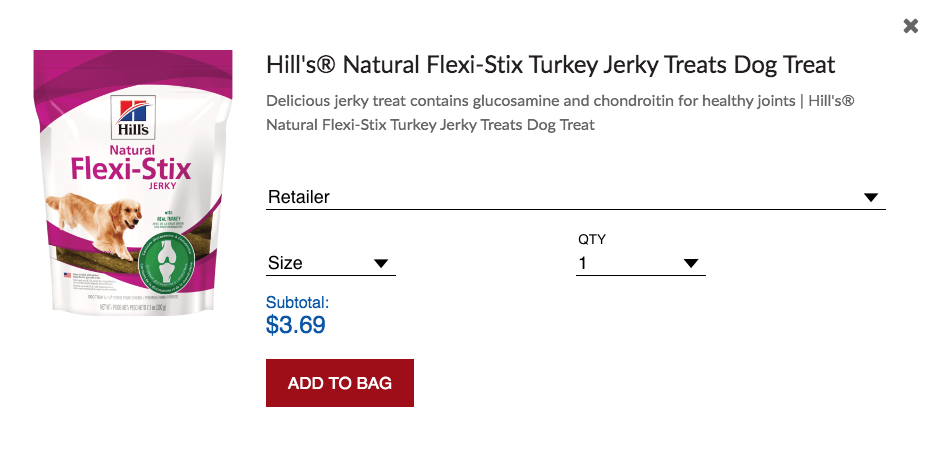This screenshot has width=935, height=457.
Task: Click the Retailer field label text
Action: (x=299, y=198)
